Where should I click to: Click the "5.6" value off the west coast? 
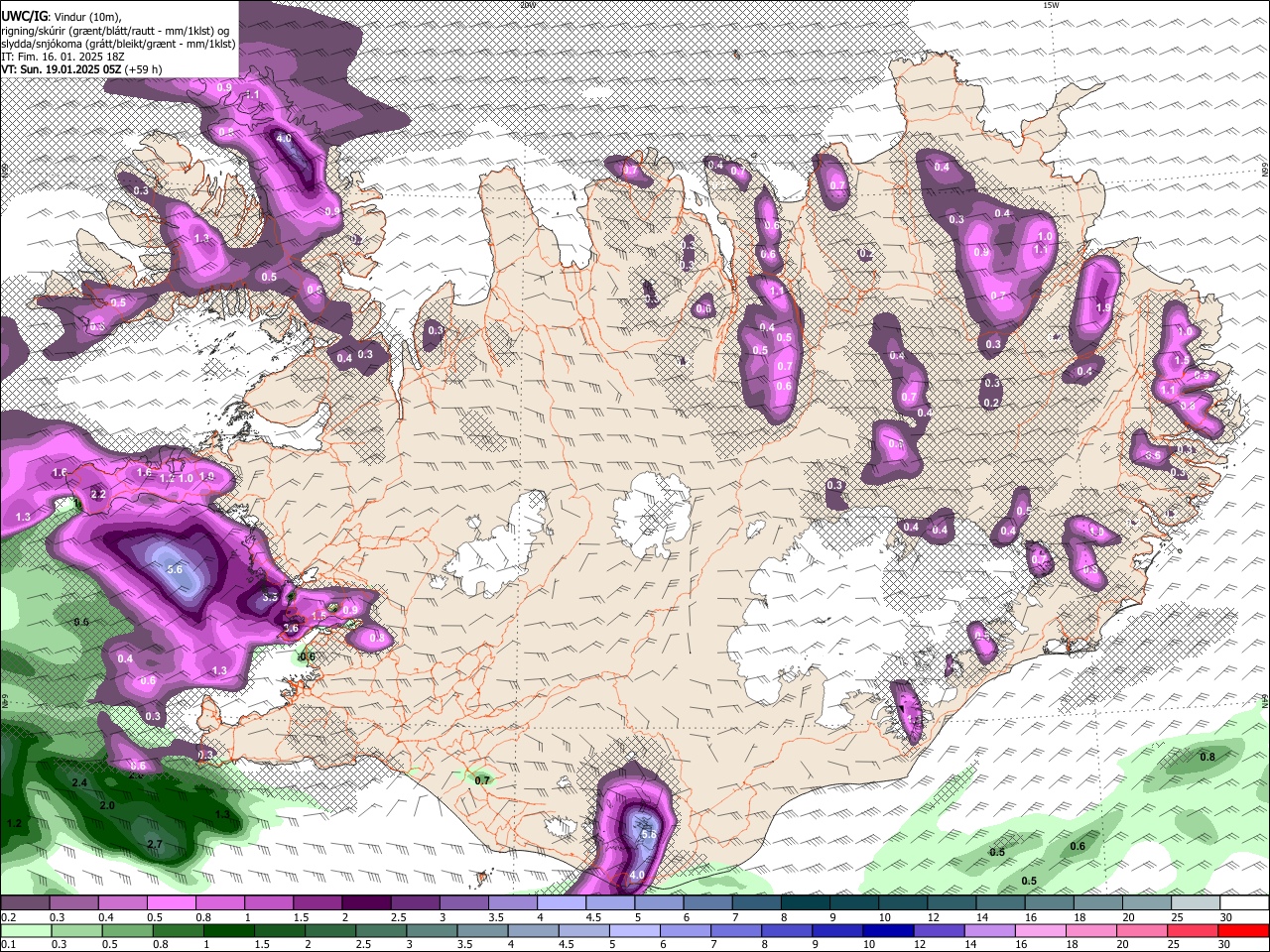[x=176, y=569]
